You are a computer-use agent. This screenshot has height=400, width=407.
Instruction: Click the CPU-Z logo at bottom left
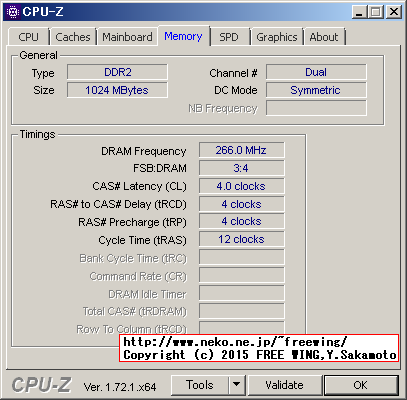point(41,385)
